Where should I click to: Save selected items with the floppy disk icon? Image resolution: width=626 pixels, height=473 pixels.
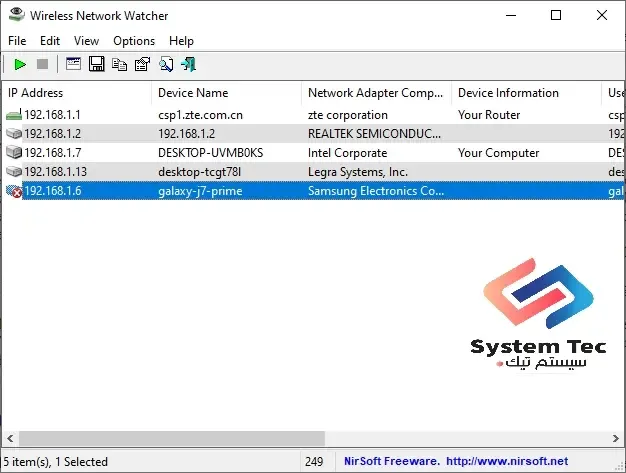pos(96,64)
